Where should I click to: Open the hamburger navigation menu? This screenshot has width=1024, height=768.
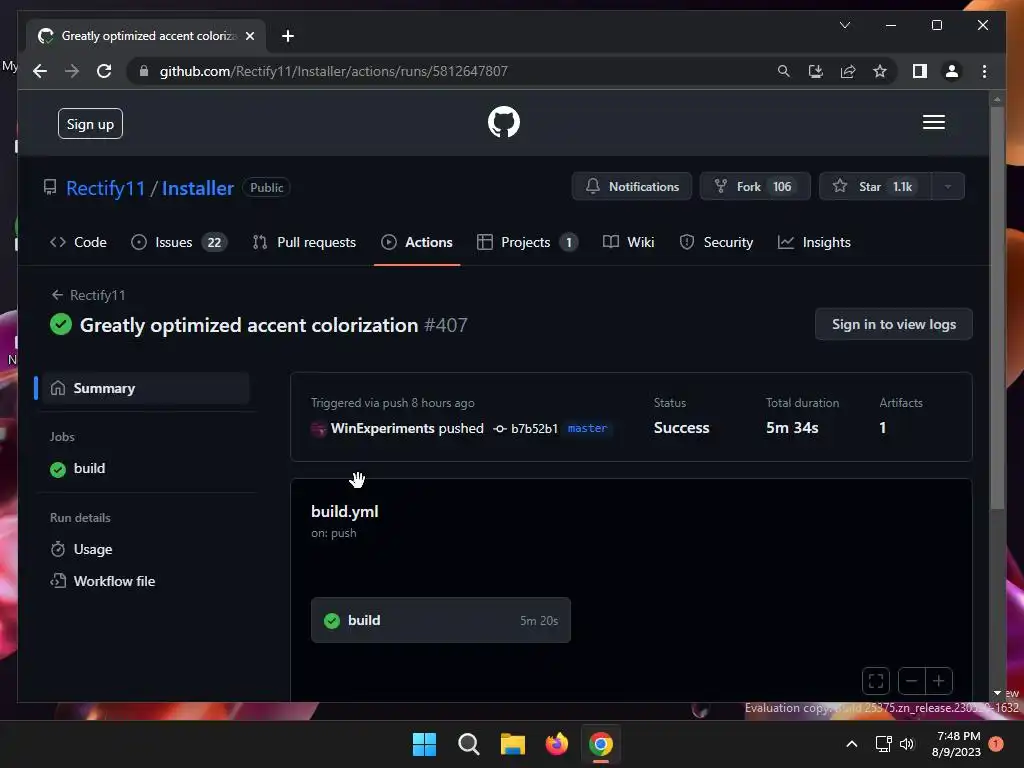(x=933, y=122)
